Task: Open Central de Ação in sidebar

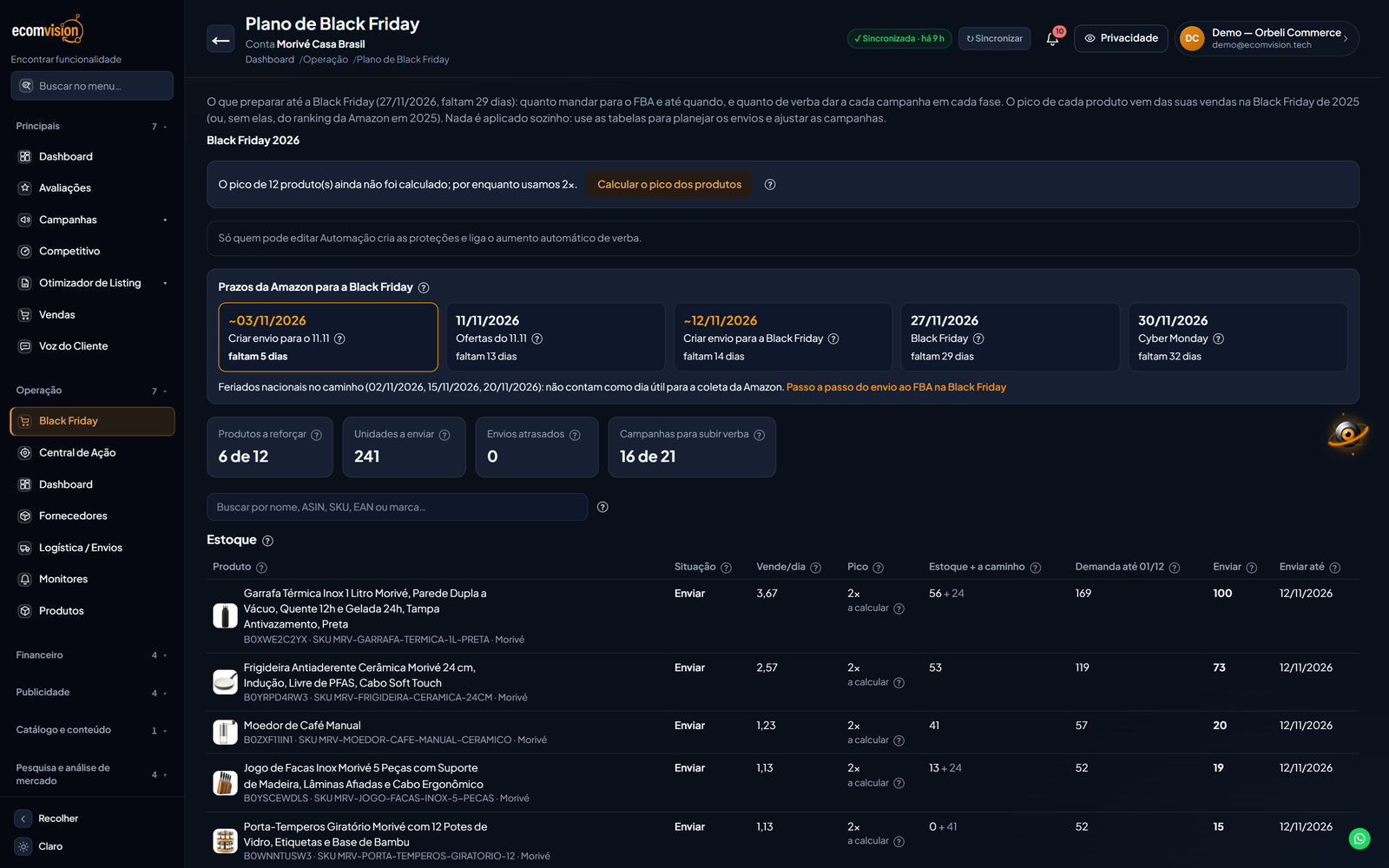Action: pos(92,453)
